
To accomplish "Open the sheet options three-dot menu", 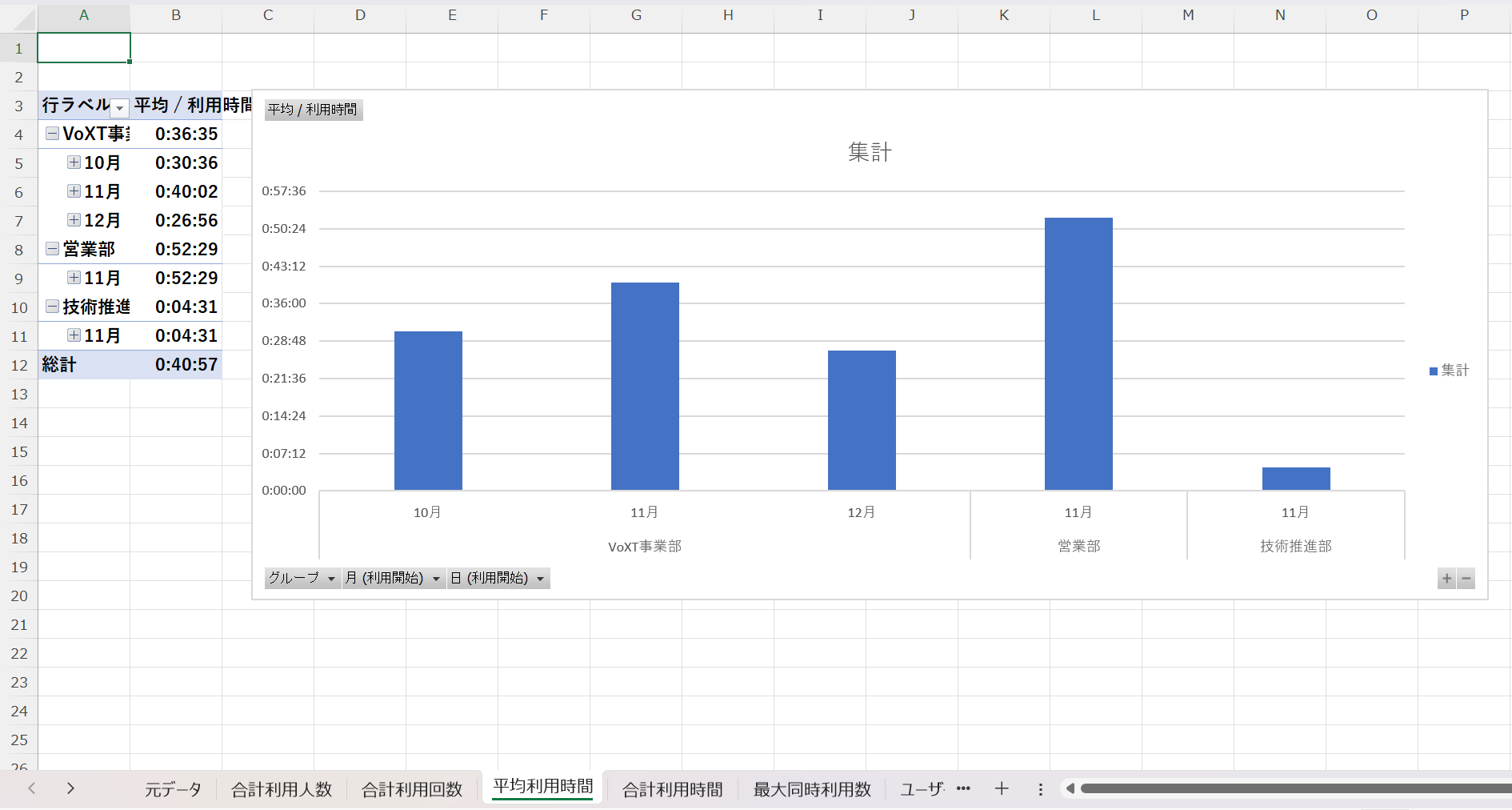I will pos(1040,789).
